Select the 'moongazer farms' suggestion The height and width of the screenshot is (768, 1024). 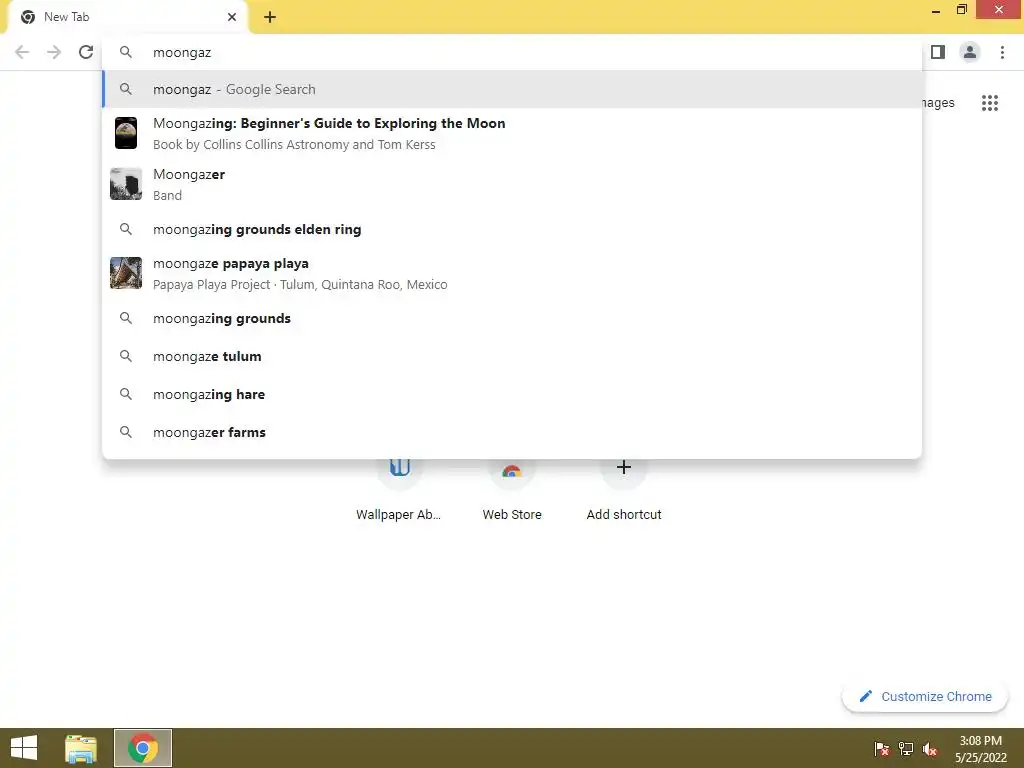click(x=513, y=432)
